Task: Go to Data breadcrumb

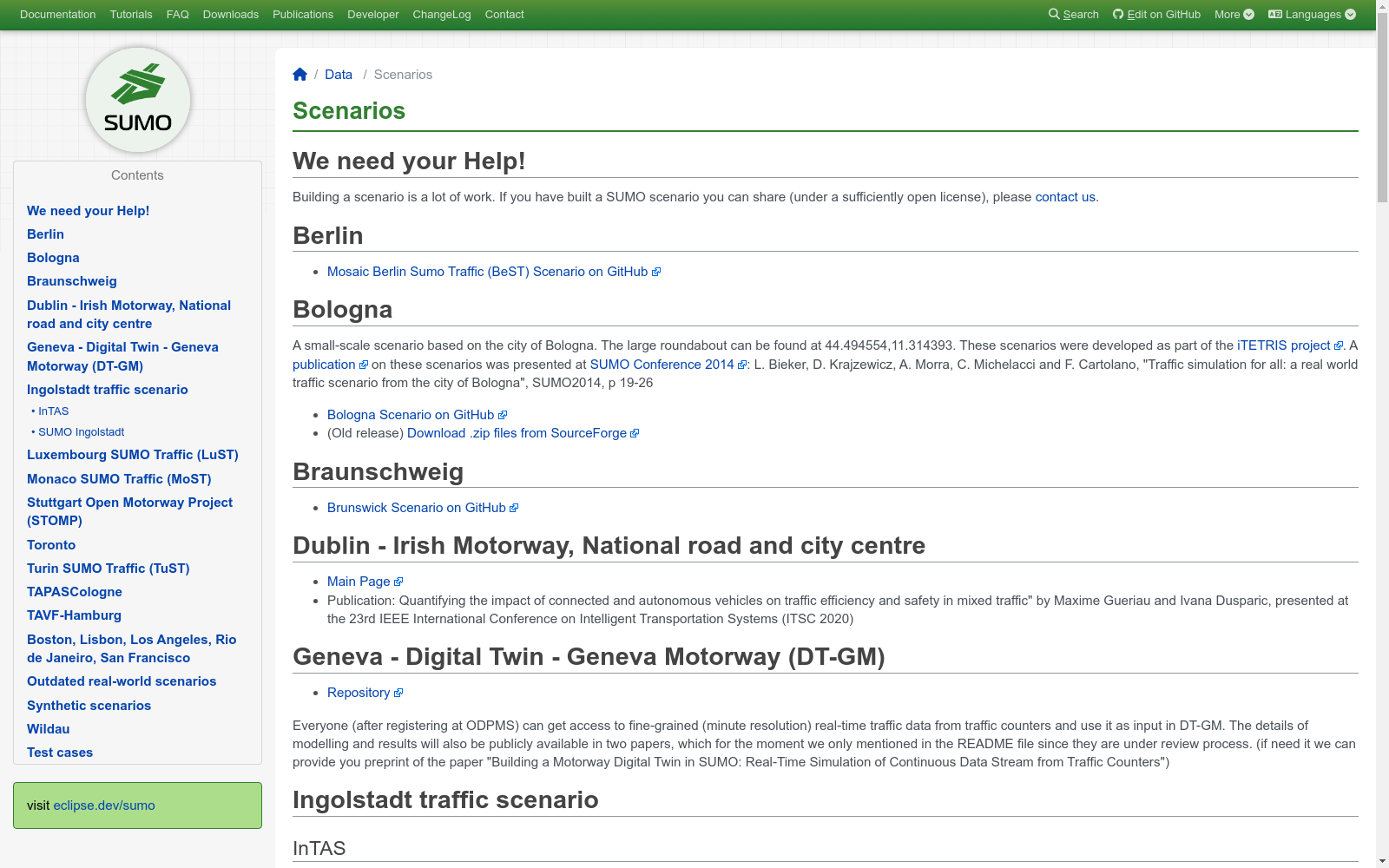Action: pos(339,75)
